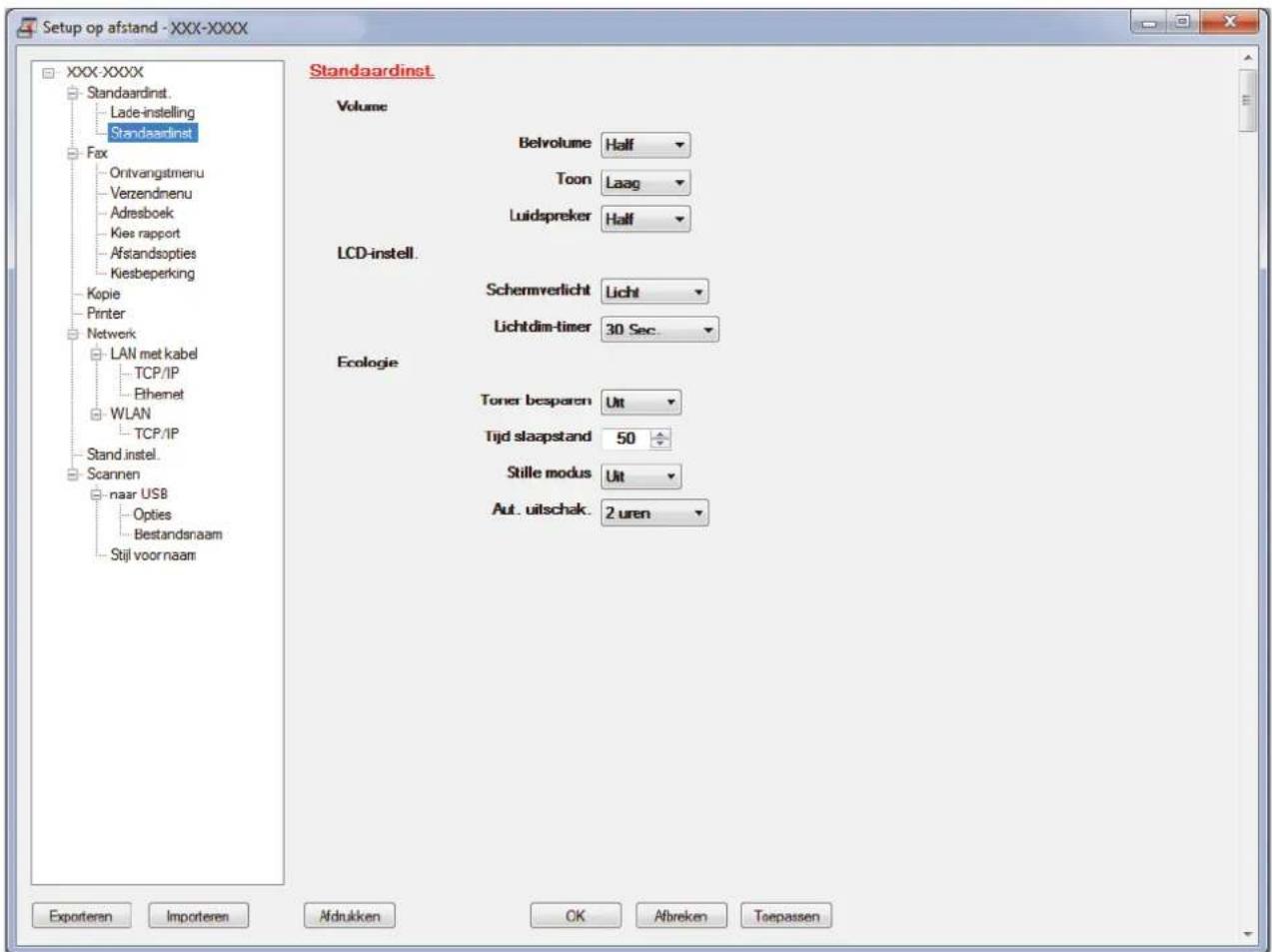
Task: Click the Standaardinst. red heading link
Action: (x=372, y=71)
